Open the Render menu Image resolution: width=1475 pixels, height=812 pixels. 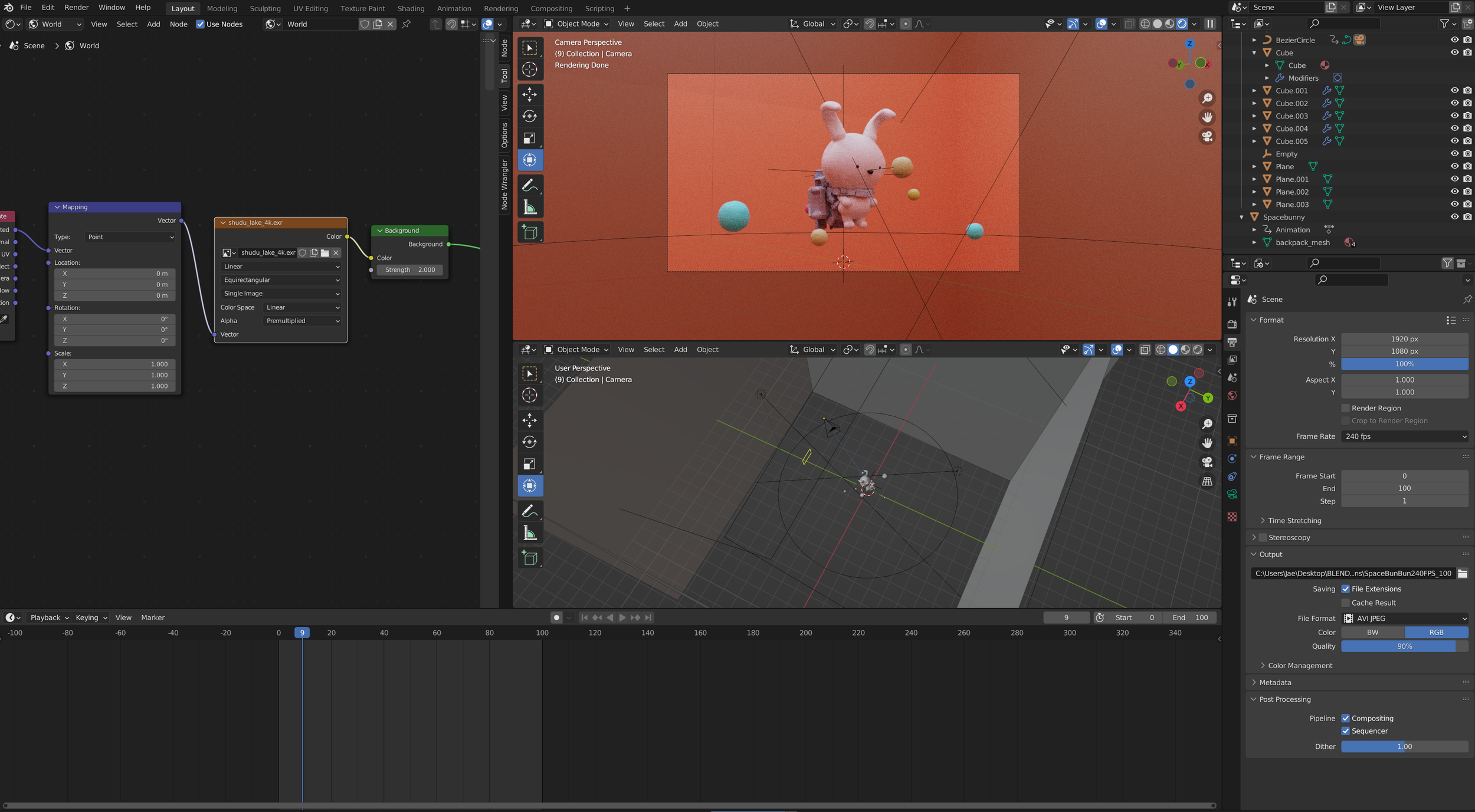point(77,8)
